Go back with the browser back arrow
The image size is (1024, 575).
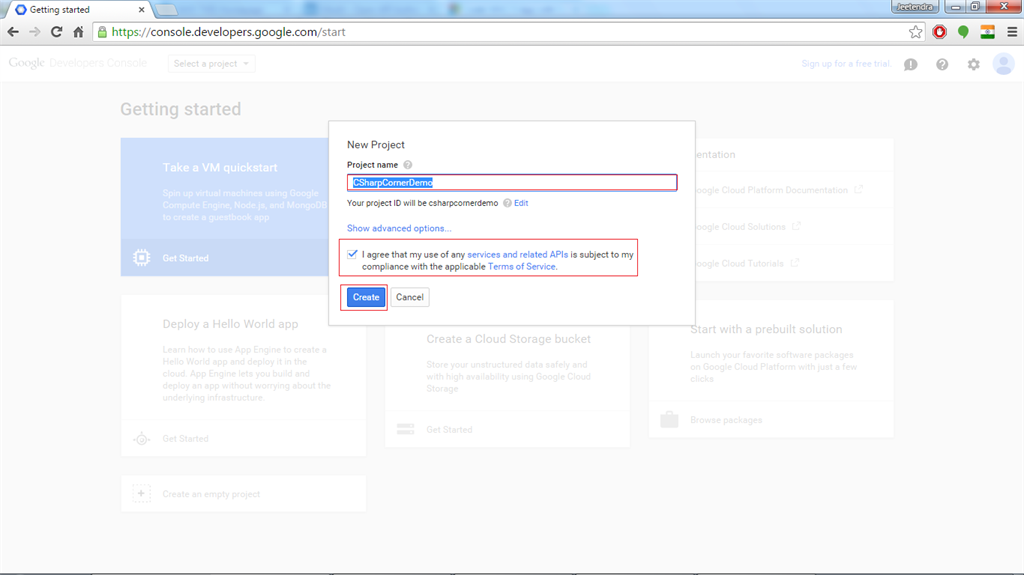tap(13, 32)
